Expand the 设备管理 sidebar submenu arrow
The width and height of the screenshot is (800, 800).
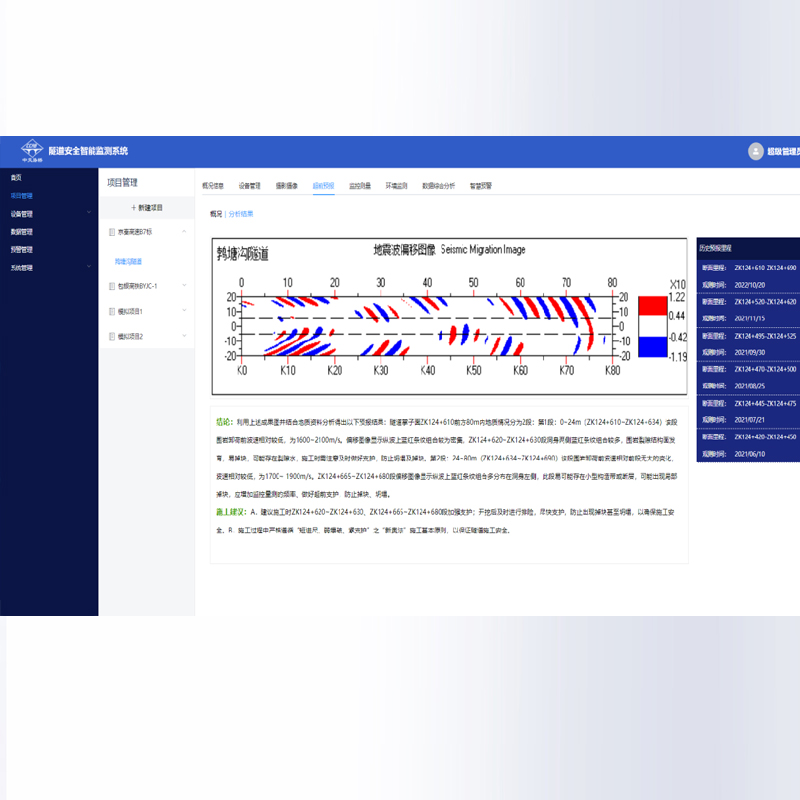89,212
